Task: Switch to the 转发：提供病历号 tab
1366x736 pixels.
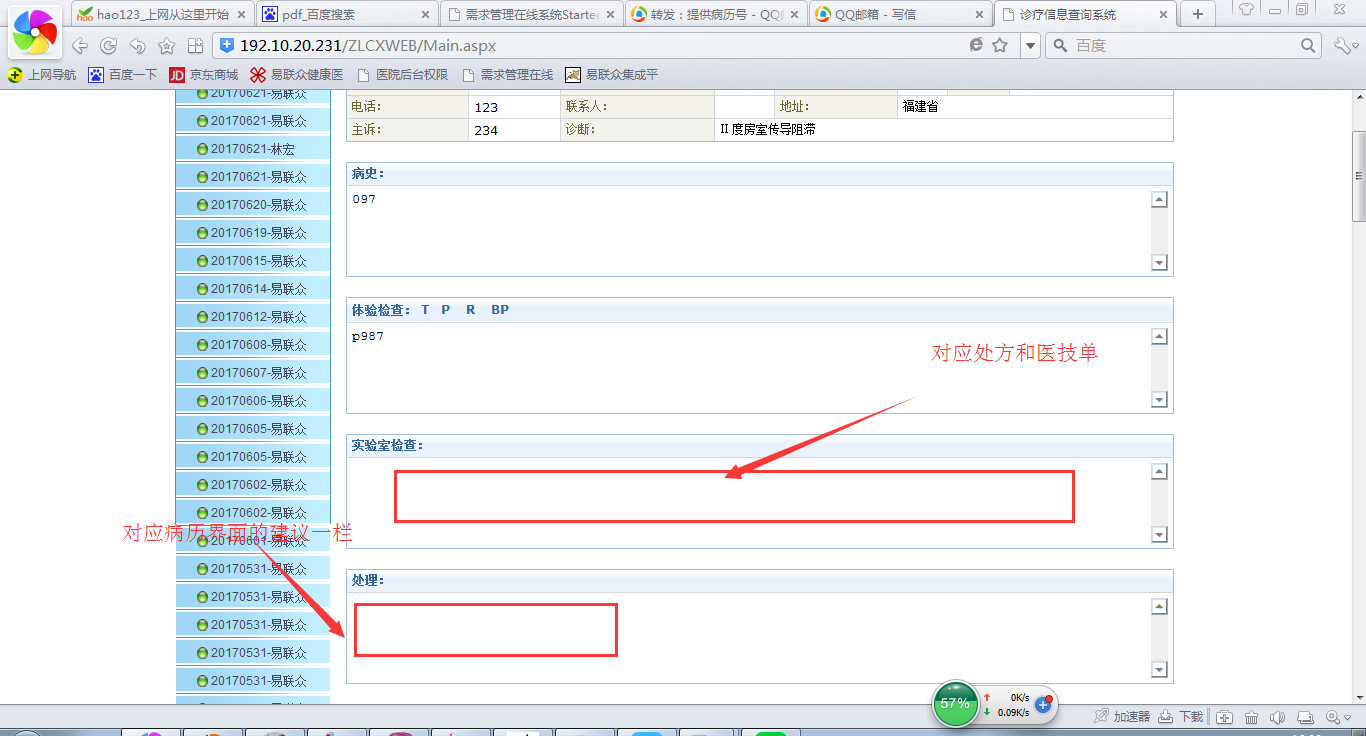Action: [x=717, y=15]
